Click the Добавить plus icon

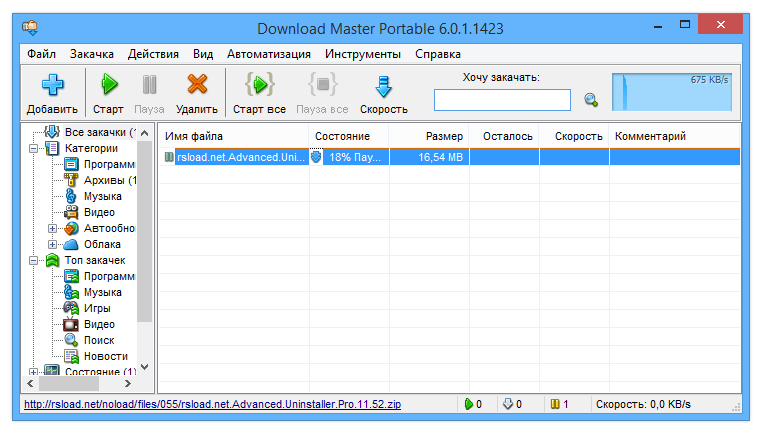tap(52, 85)
